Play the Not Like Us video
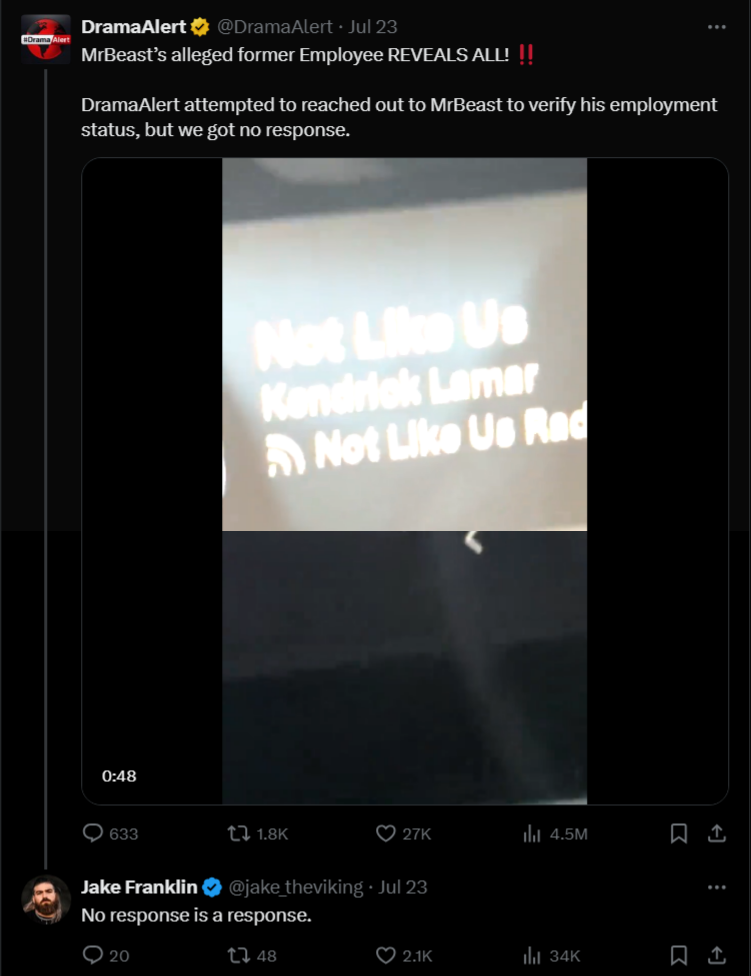This screenshot has height=976, width=751. 404,481
